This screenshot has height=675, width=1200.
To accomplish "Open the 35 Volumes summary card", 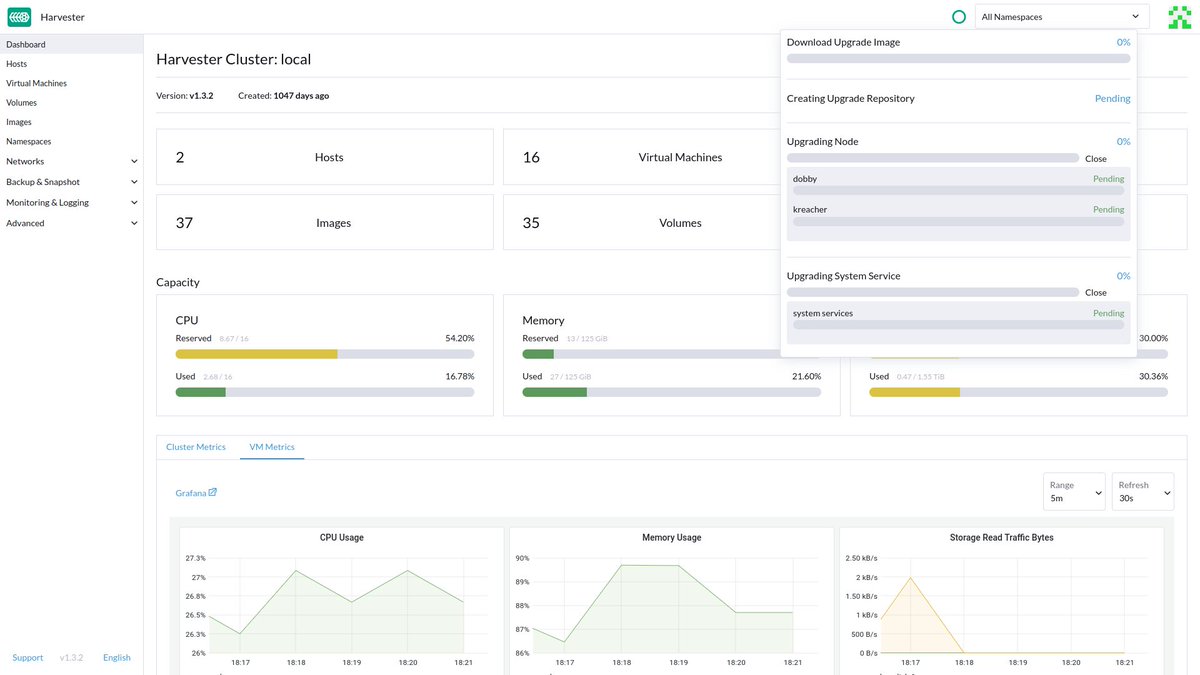I will 642,222.
